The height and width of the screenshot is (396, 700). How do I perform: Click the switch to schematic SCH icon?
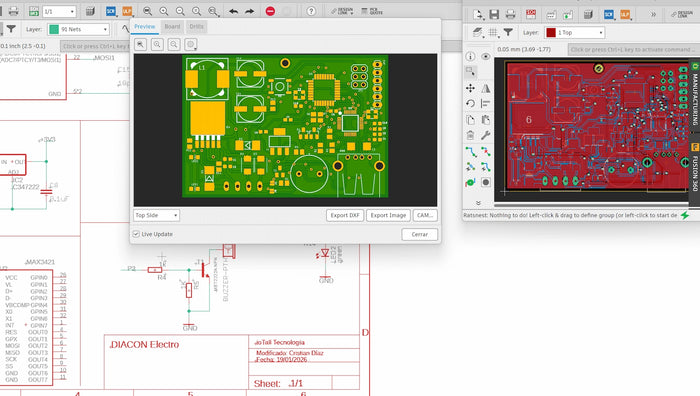[x=531, y=15]
